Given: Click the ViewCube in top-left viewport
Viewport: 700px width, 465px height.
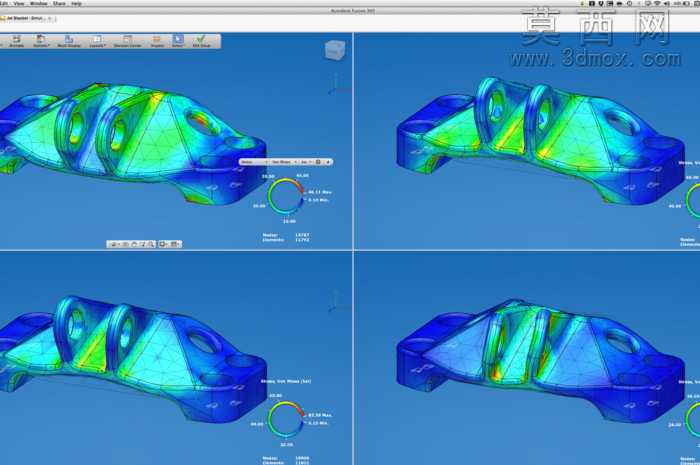Looking at the screenshot, I should [335, 50].
